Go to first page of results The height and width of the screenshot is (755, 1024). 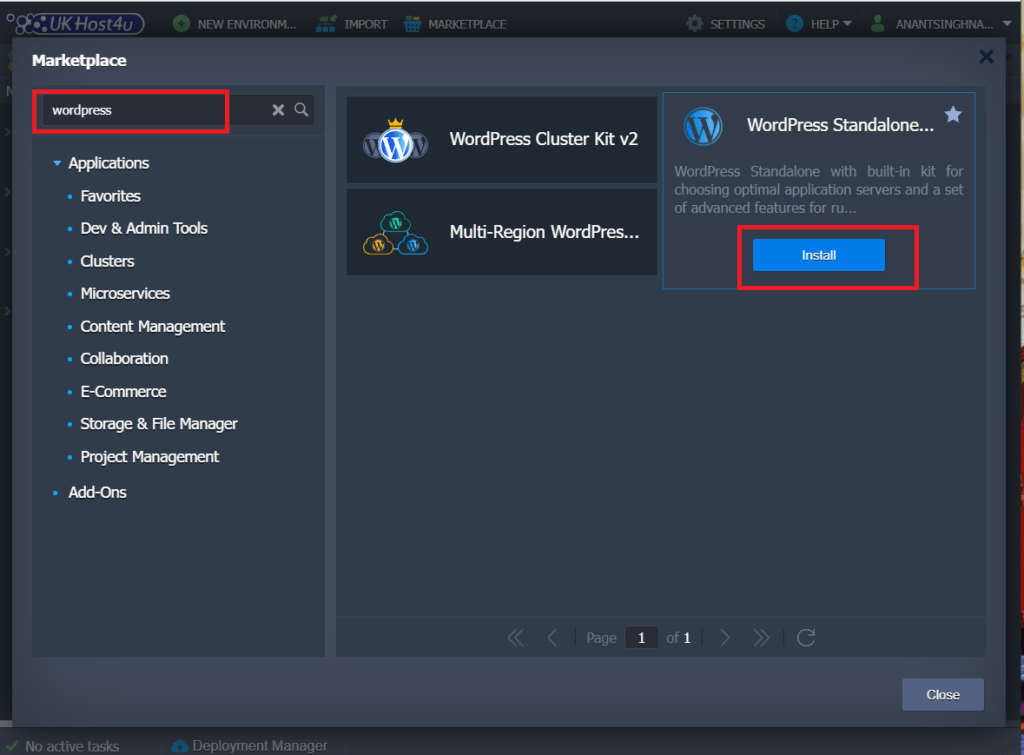point(515,637)
